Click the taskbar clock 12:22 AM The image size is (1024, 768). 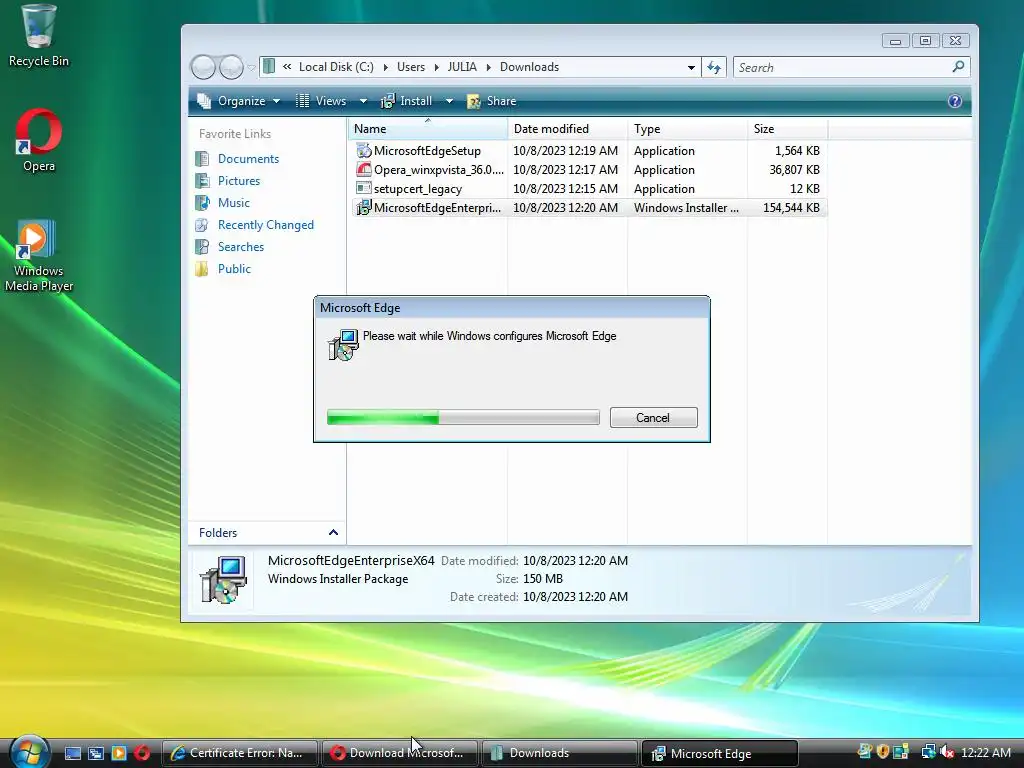click(x=985, y=753)
